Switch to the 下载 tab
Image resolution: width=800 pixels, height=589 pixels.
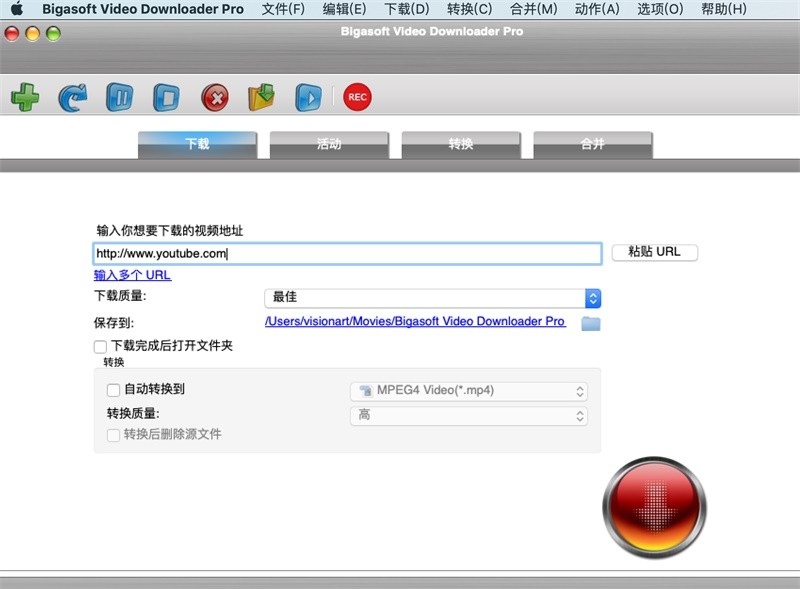(x=197, y=144)
